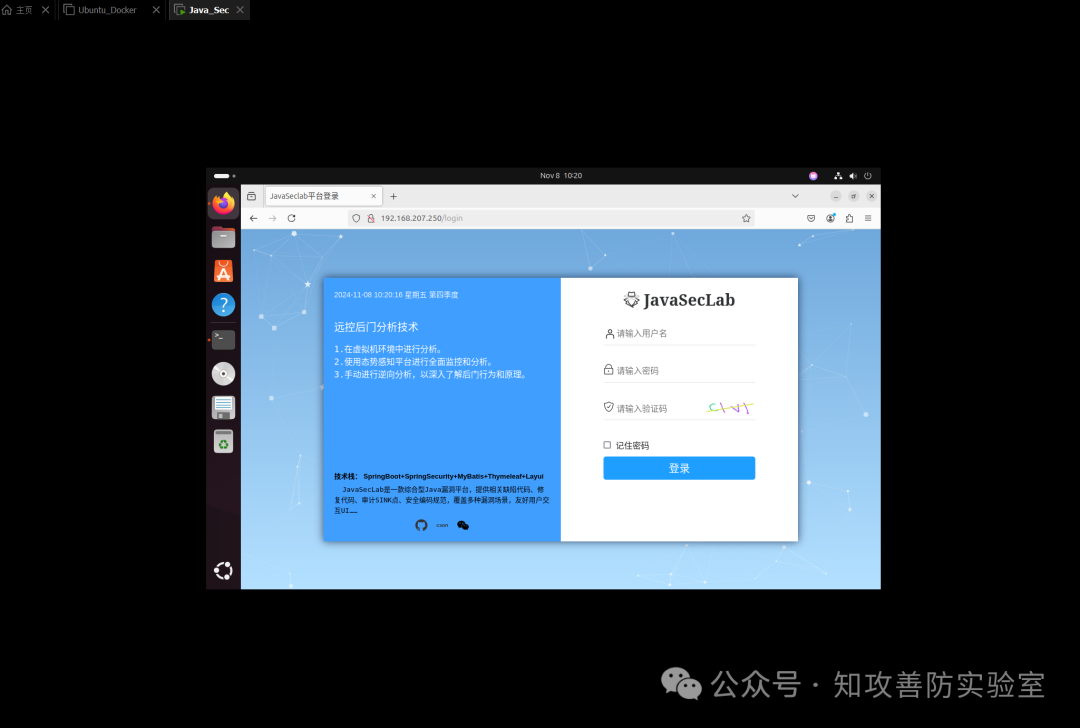This screenshot has height=728, width=1080.
Task: Open a new browser tab
Action: pyautogui.click(x=393, y=196)
